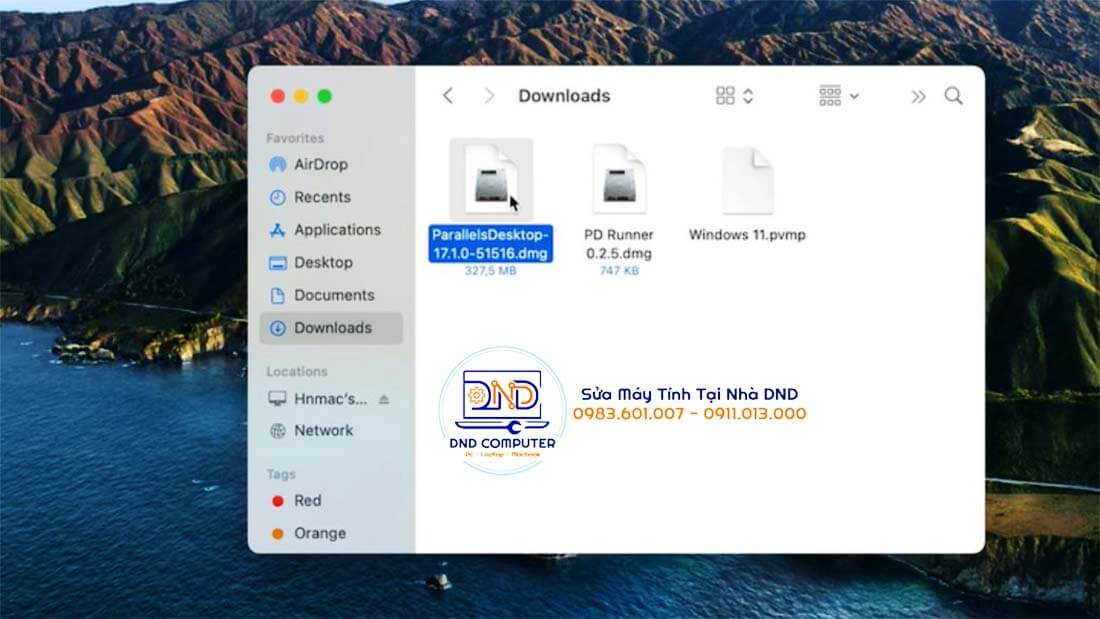Click the Hnmac's computer monitor icon

[x=278, y=399]
